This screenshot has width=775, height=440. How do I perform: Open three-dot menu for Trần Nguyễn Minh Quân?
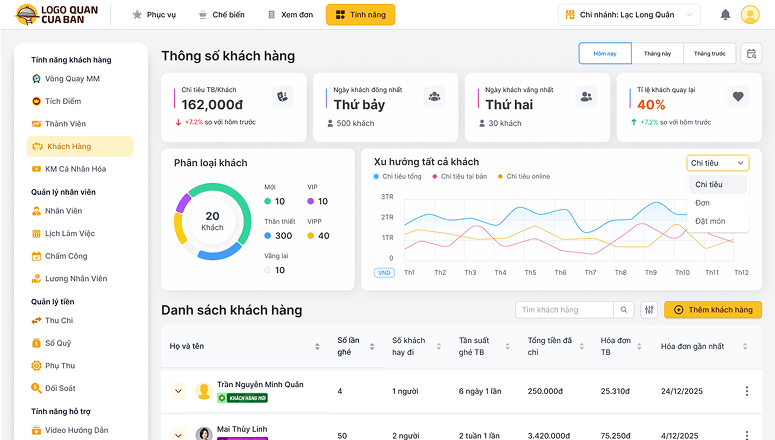pos(746,391)
